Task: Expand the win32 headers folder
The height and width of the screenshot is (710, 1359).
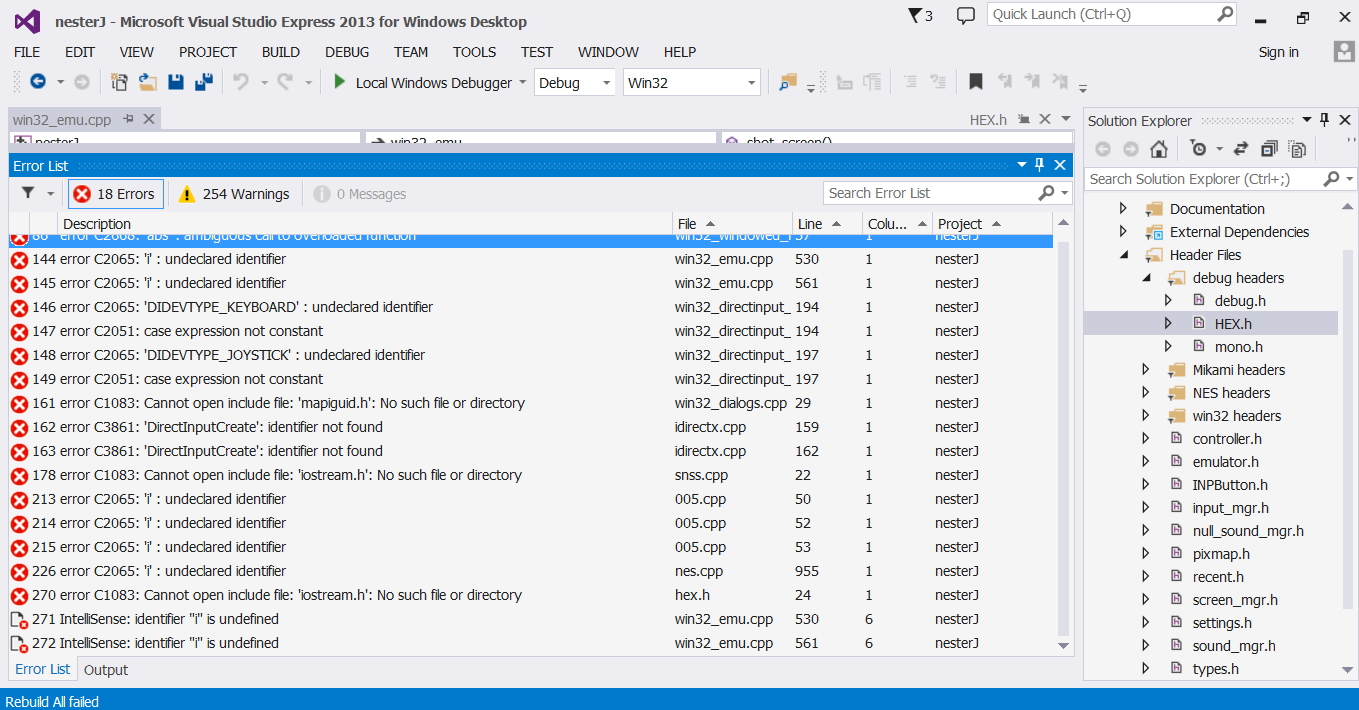Action: (x=1146, y=416)
